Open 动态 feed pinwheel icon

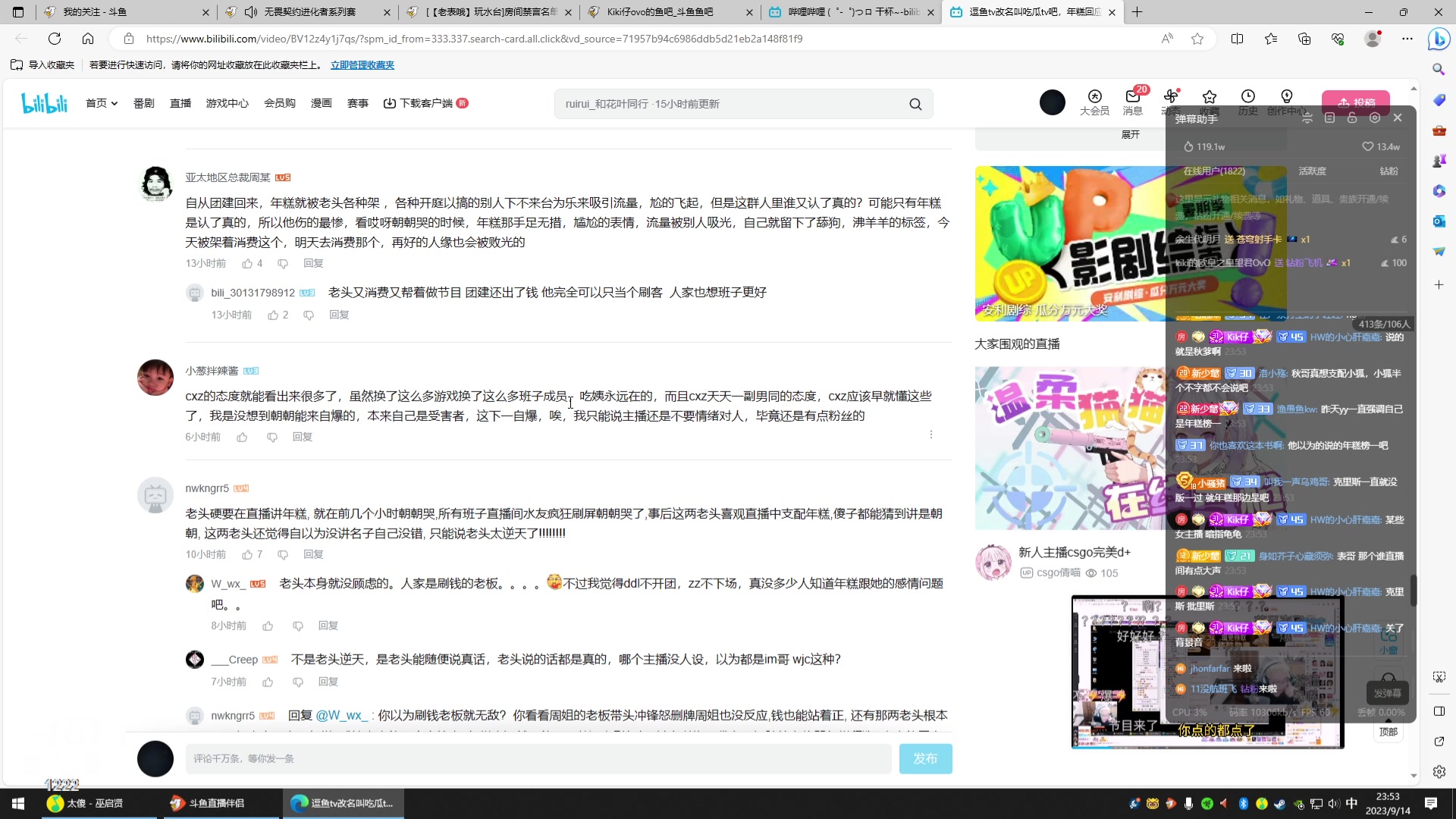(1172, 102)
